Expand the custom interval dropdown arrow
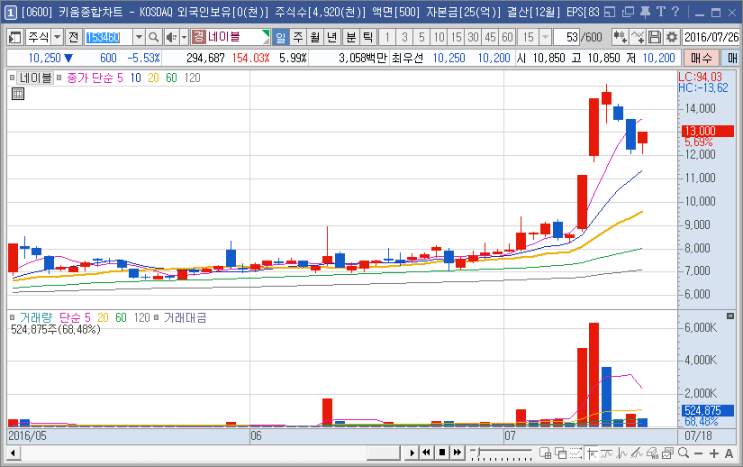The width and height of the screenshot is (743, 467). click(545, 37)
